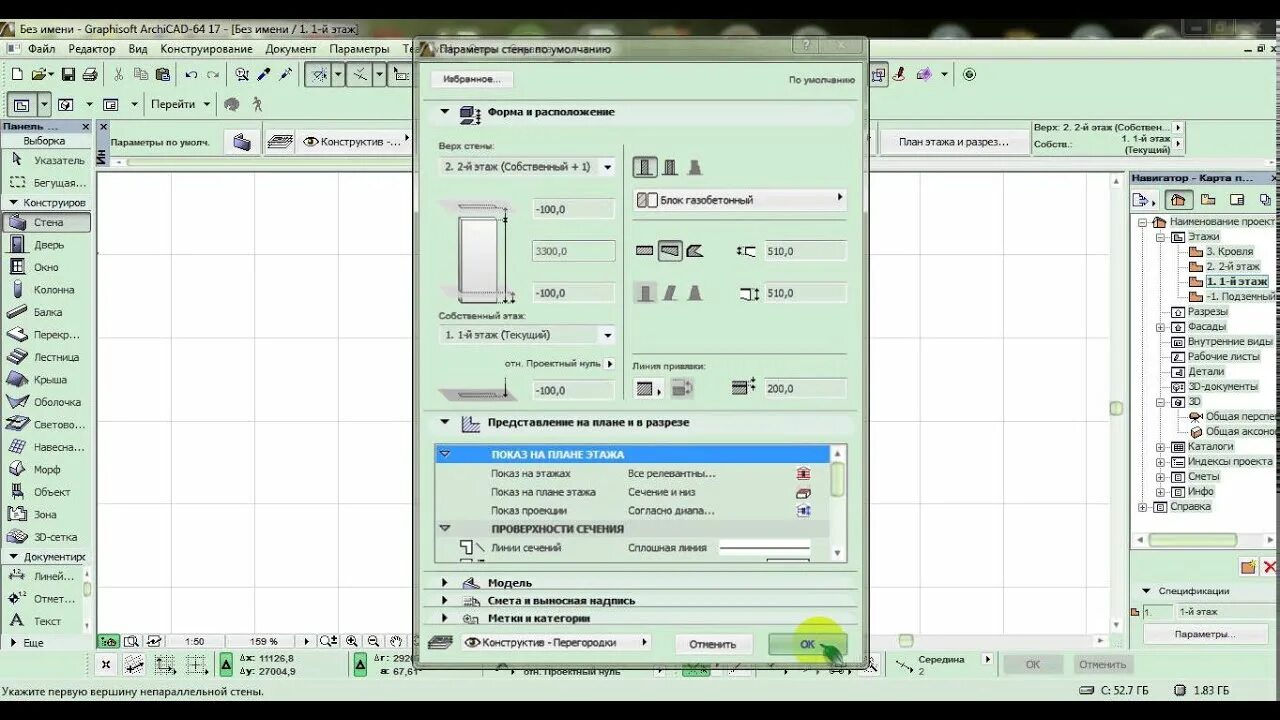This screenshot has height=720, width=1280.
Task: Choose vertical wall complexity option
Action: (x=645, y=293)
